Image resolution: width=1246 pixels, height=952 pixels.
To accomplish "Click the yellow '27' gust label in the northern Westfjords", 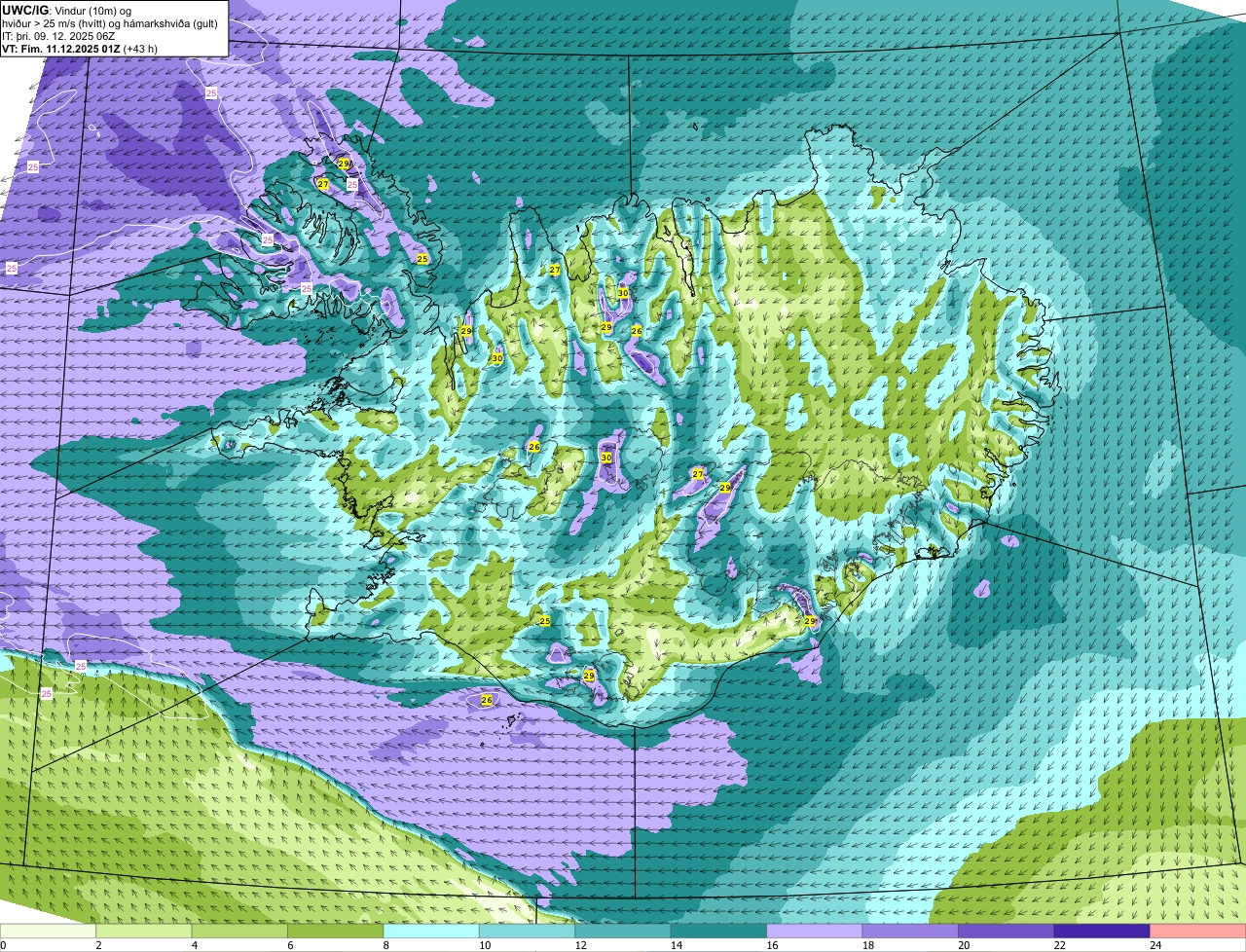I will pyautogui.click(x=323, y=184).
